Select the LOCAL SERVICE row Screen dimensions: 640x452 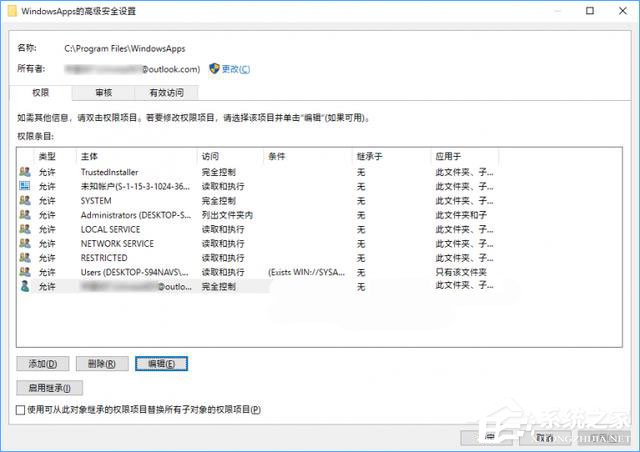click(258, 229)
